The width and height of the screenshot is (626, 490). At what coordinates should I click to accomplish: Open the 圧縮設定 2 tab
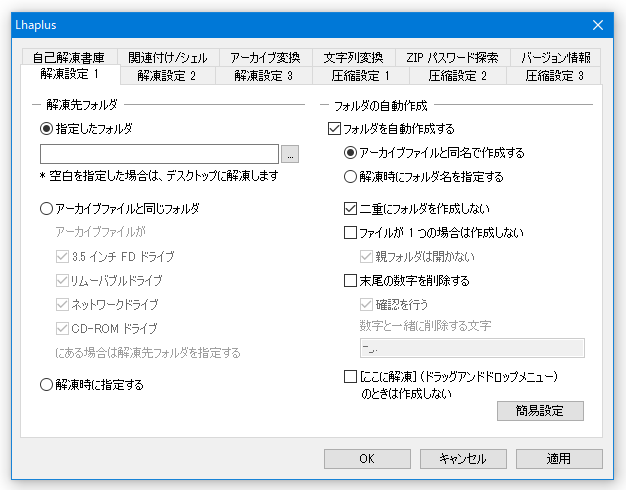point(458,75)
